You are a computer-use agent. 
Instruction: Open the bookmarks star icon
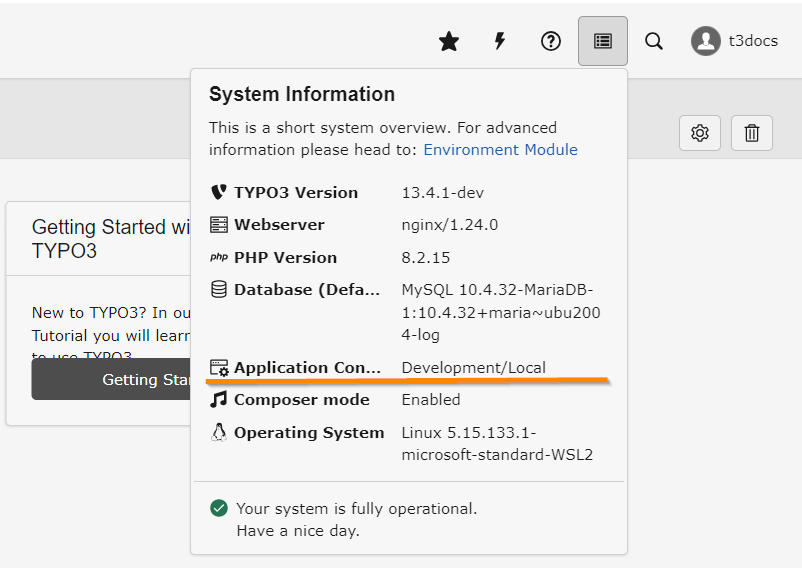pos(449,41)
